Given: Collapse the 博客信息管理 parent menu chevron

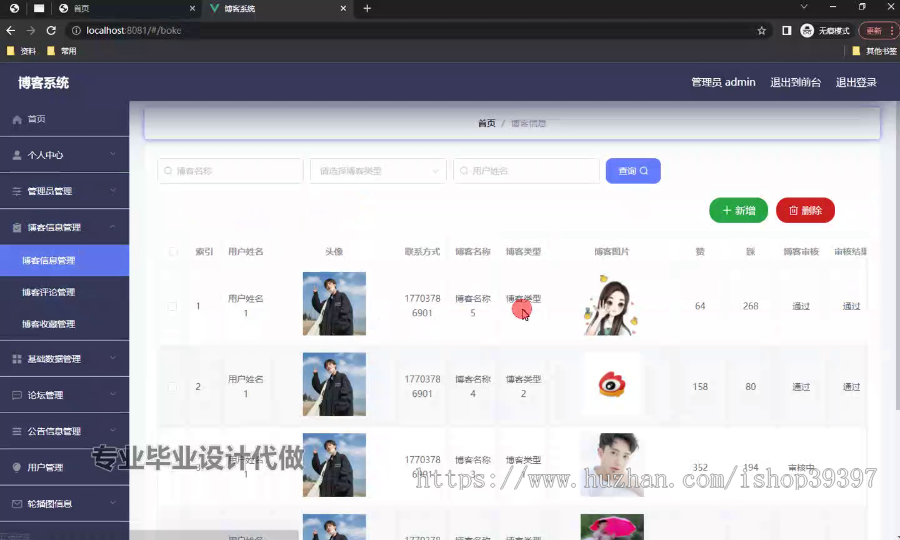Looking at the screenshot, I should click(112, 227).
